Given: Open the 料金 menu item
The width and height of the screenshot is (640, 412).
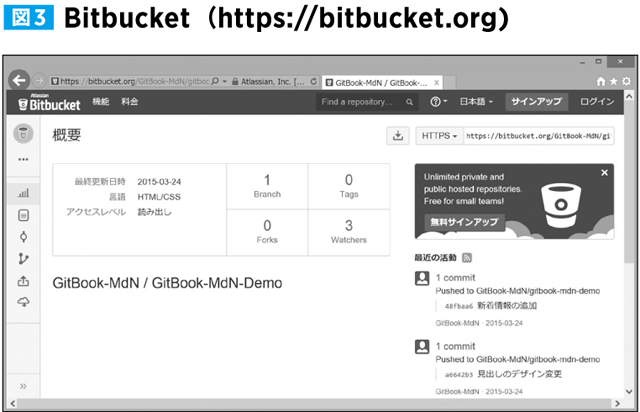Looking at the screenshot, I should 130,102.
